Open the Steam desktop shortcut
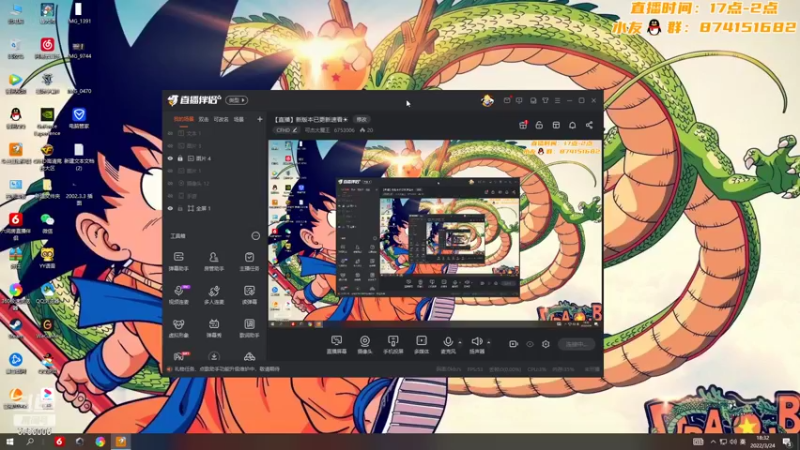Viewport: 800px width, 450px height. (x=15, y=328)
